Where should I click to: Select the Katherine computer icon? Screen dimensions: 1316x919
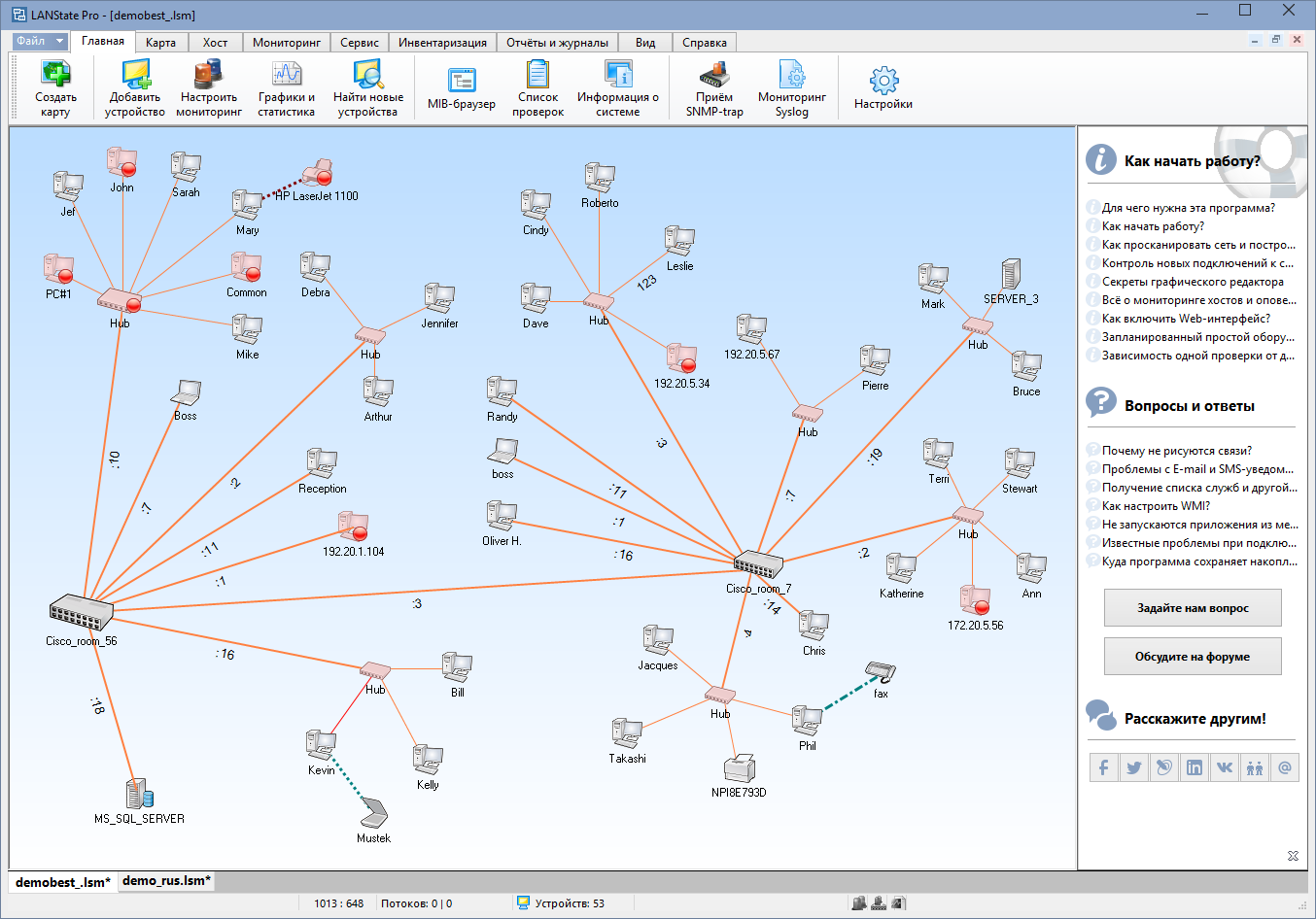[901, 568]
